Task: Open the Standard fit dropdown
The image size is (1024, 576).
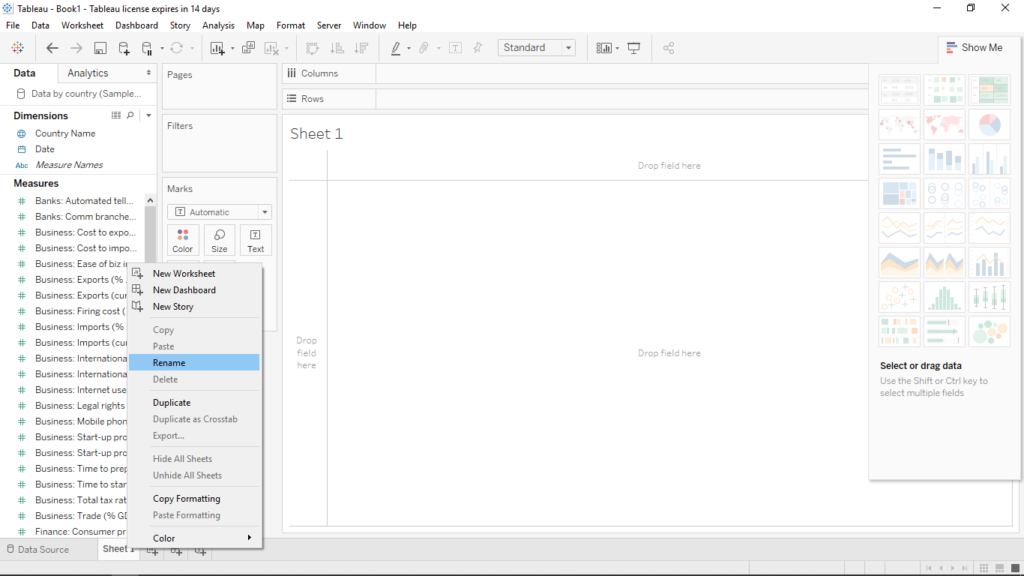Action: (x=537, y=47)
